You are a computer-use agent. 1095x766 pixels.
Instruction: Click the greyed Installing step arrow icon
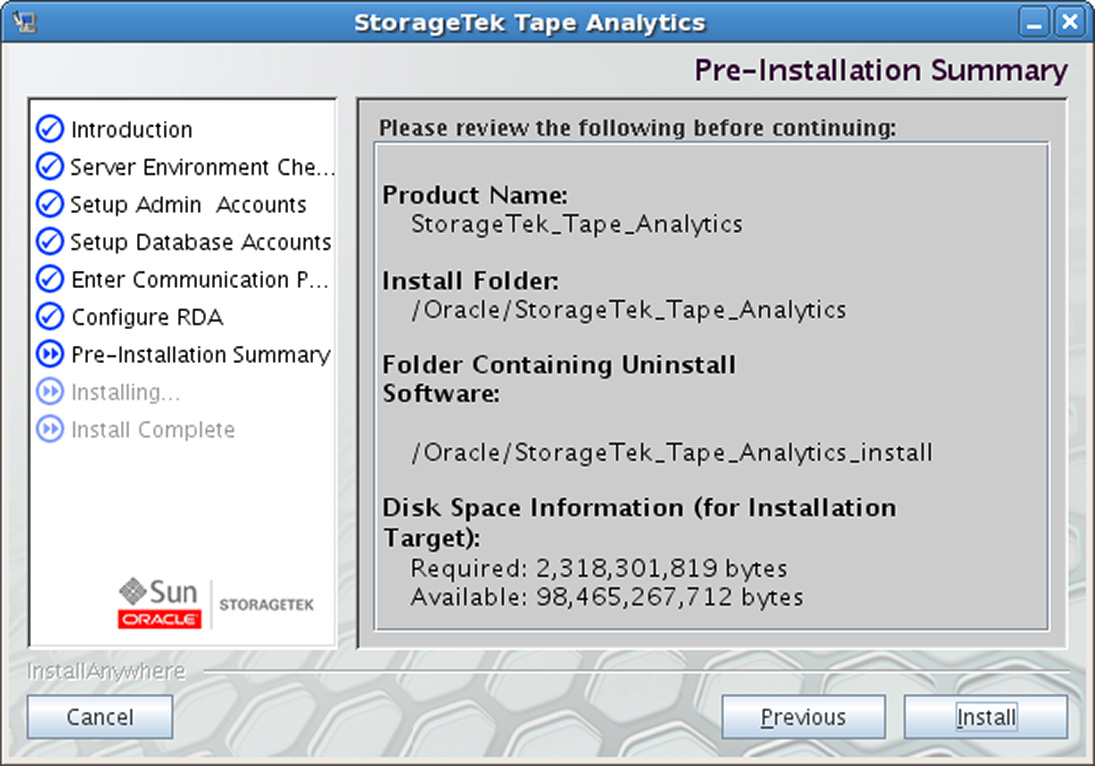(50, 392)
